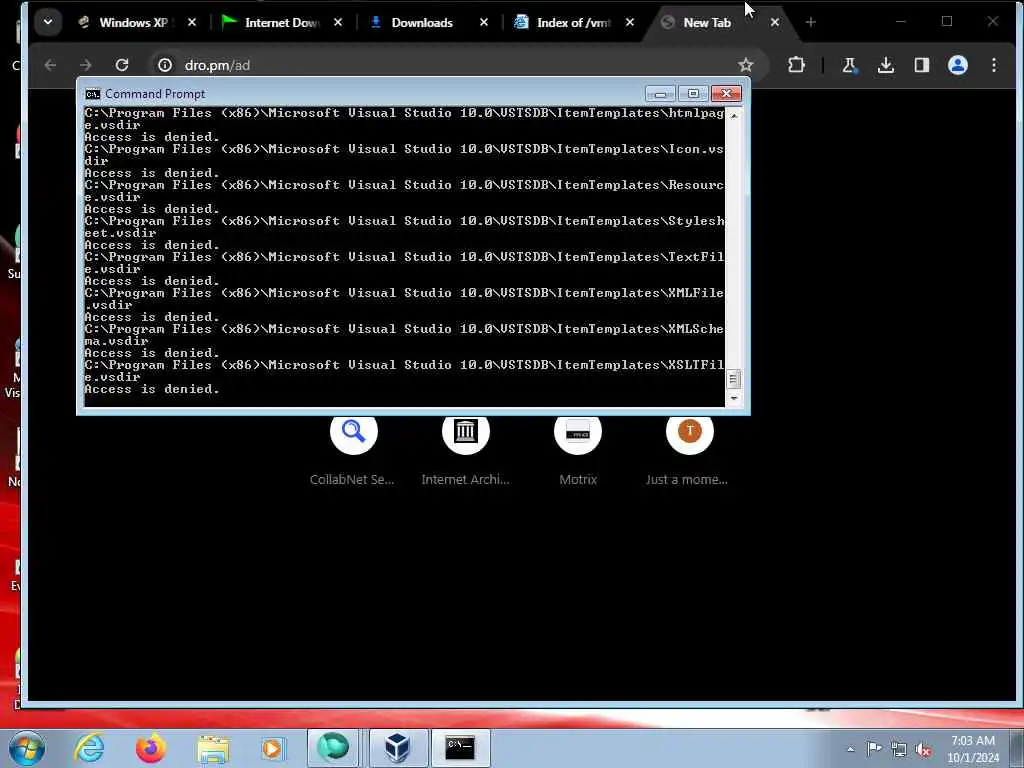Open the clock showing 7:03 AM

click(973, 748)
